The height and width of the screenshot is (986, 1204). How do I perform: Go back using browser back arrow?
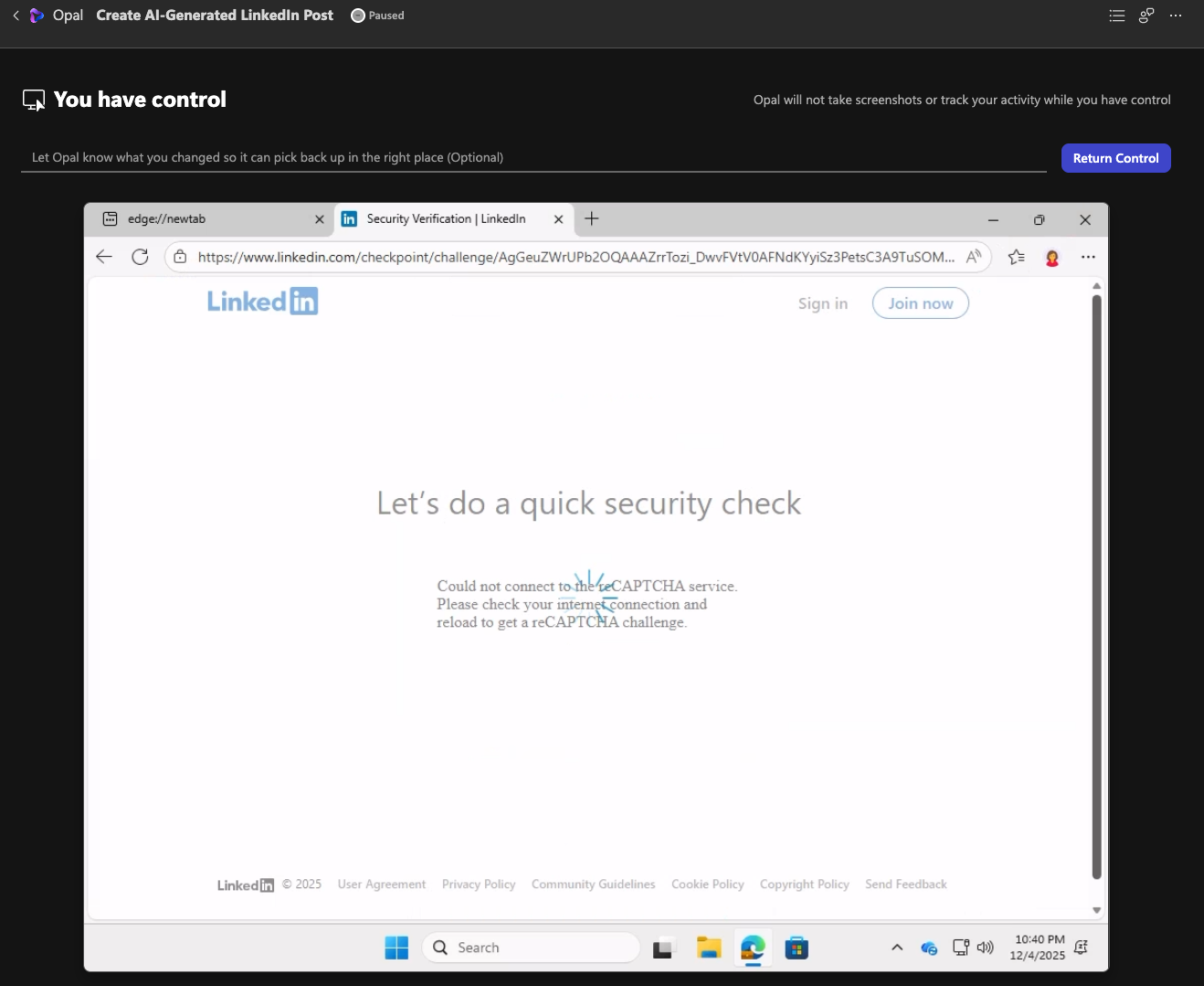pyautogui.click(x=104, y=257)
